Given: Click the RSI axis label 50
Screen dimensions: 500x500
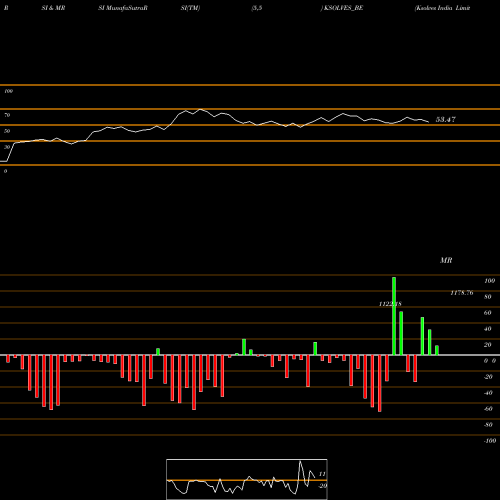Looking at the screenshot, I should pyautogui.click(x=7, y=131).
